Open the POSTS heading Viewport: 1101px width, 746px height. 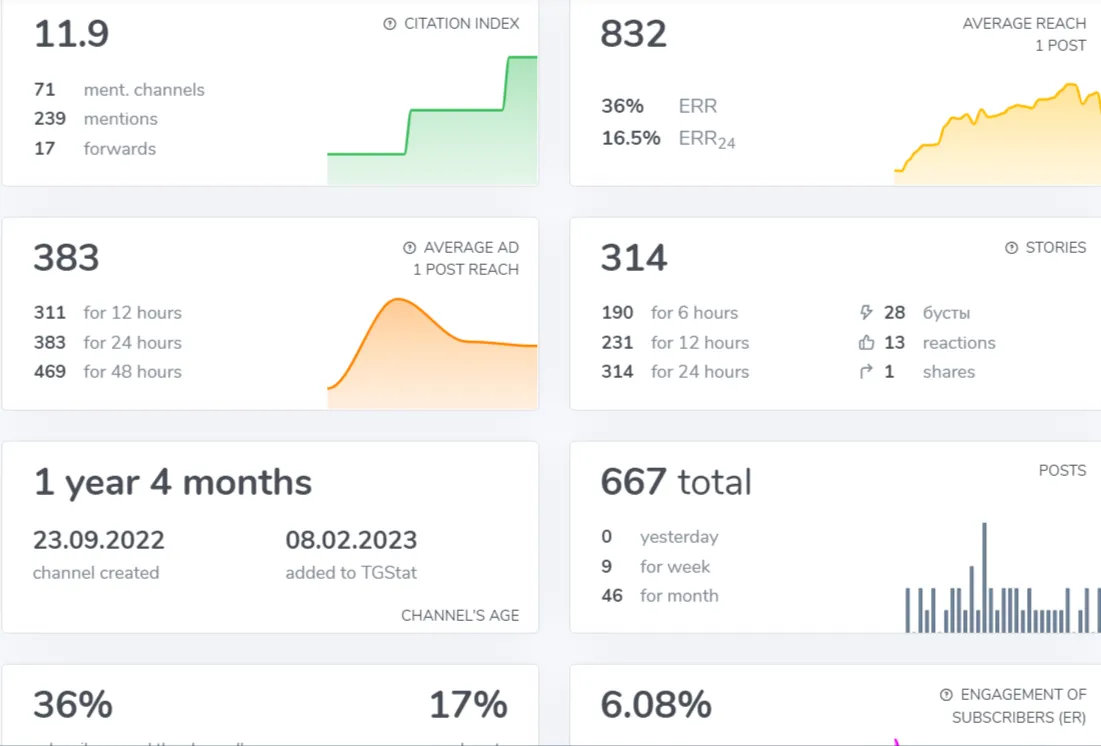1062,471
